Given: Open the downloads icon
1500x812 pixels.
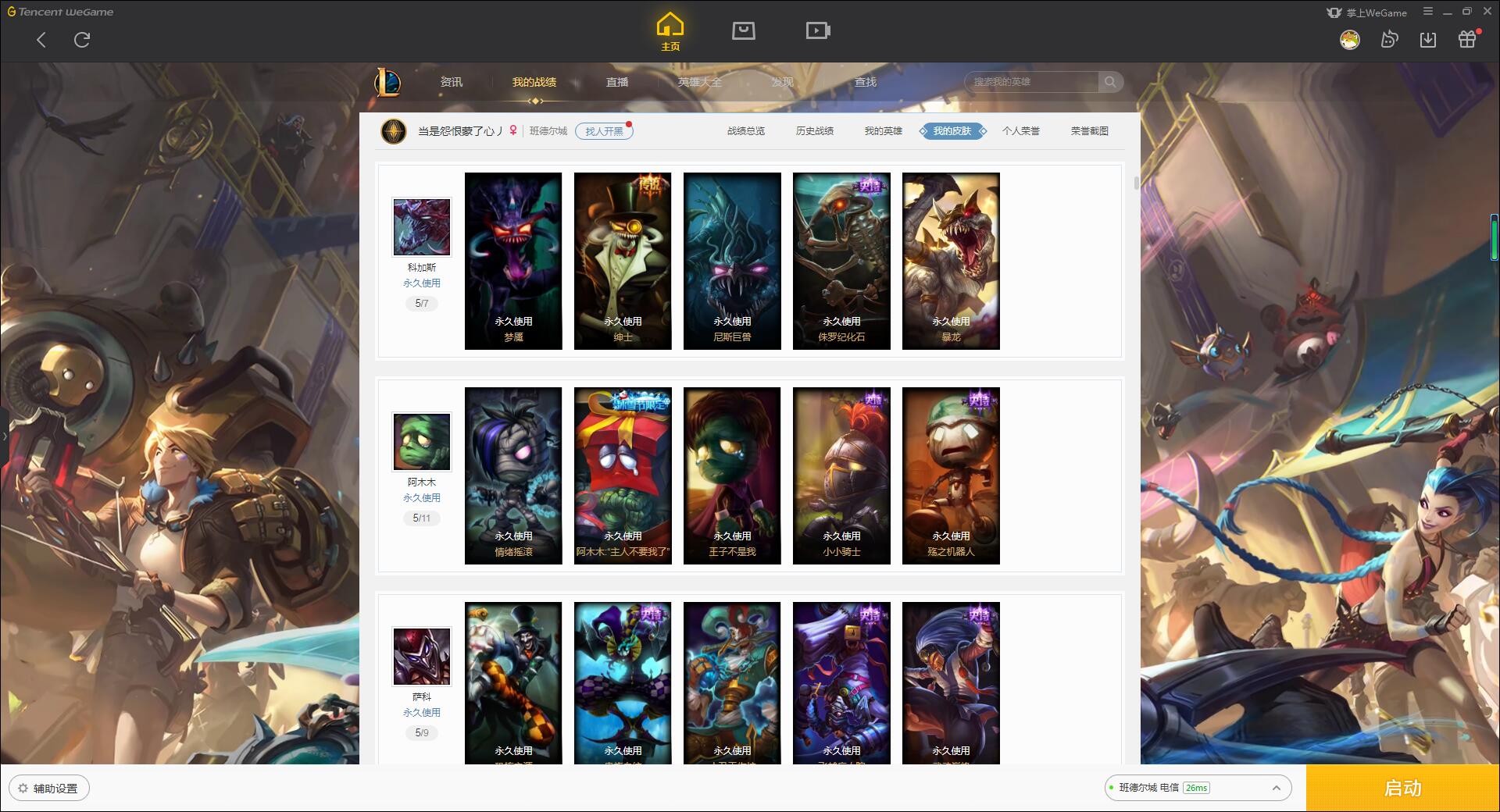Looking at the screenshot, I should [1428, 39].
